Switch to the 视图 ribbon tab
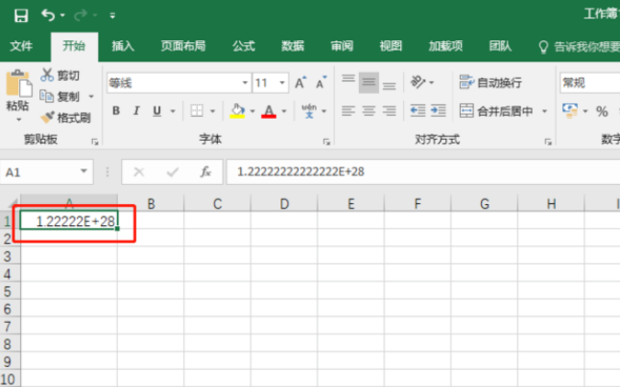Image resolution: width=620 pixels, height=387 pixels. click(391, 46)
